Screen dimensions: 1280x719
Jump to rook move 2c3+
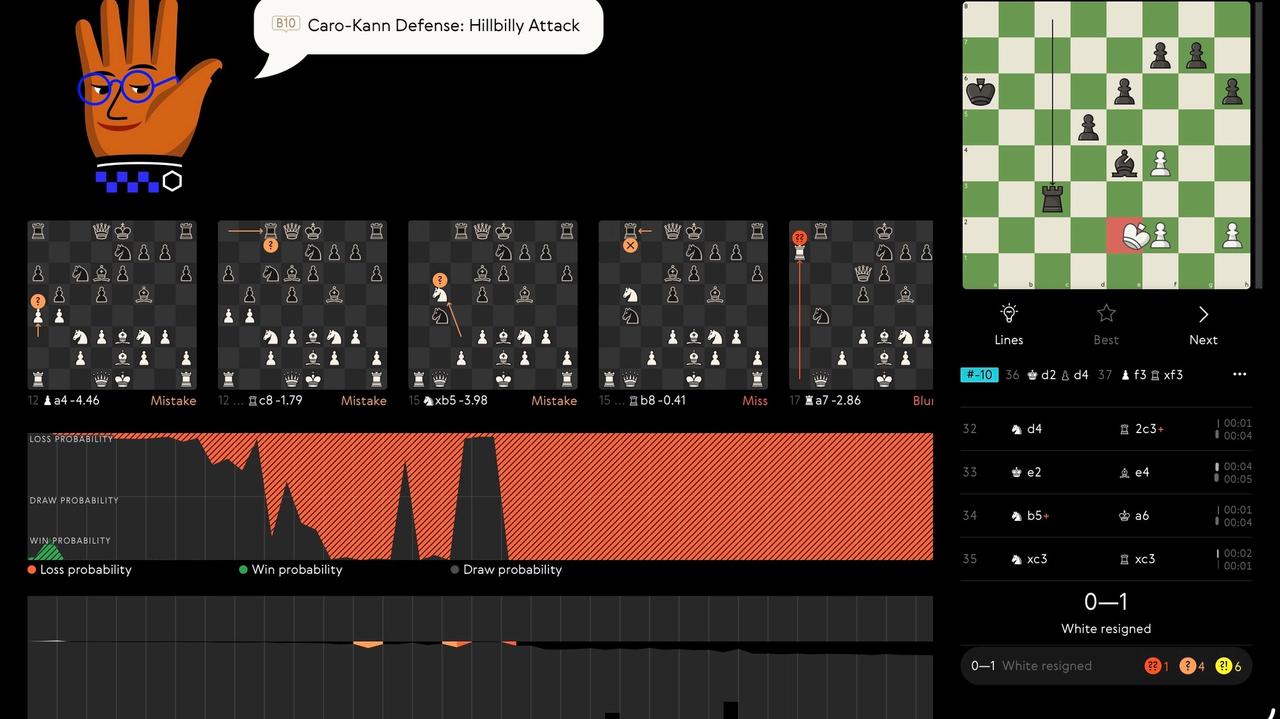[1143, 429]
